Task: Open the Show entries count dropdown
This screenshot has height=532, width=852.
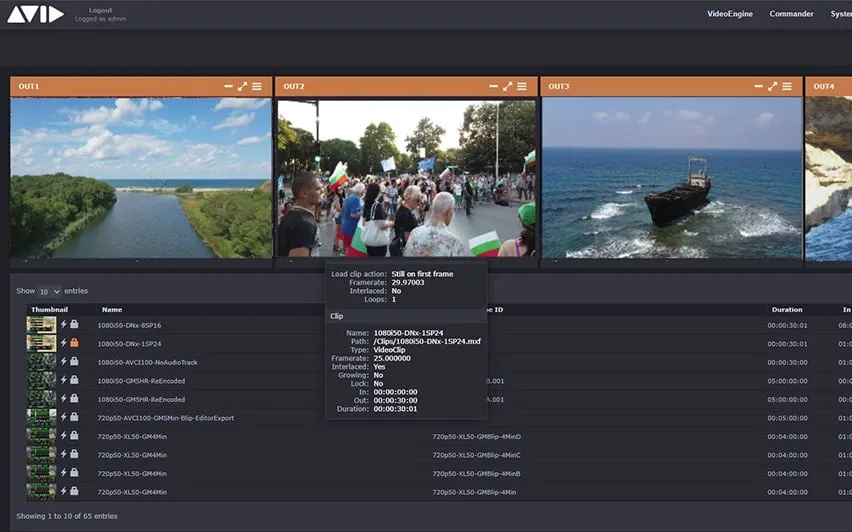Action: pos(50,291)
